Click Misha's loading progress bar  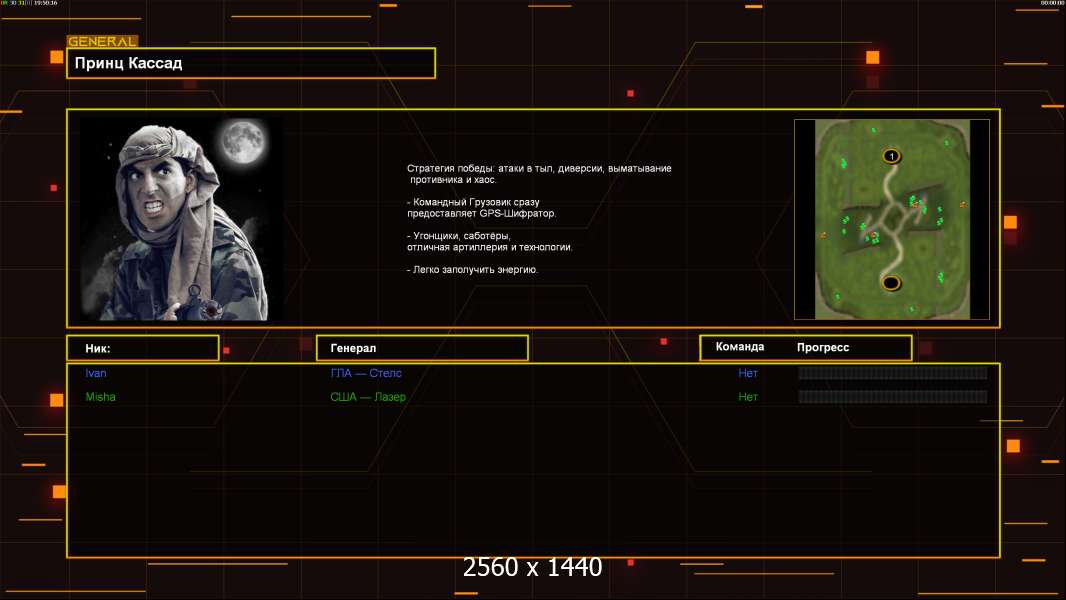pos(892,397)
